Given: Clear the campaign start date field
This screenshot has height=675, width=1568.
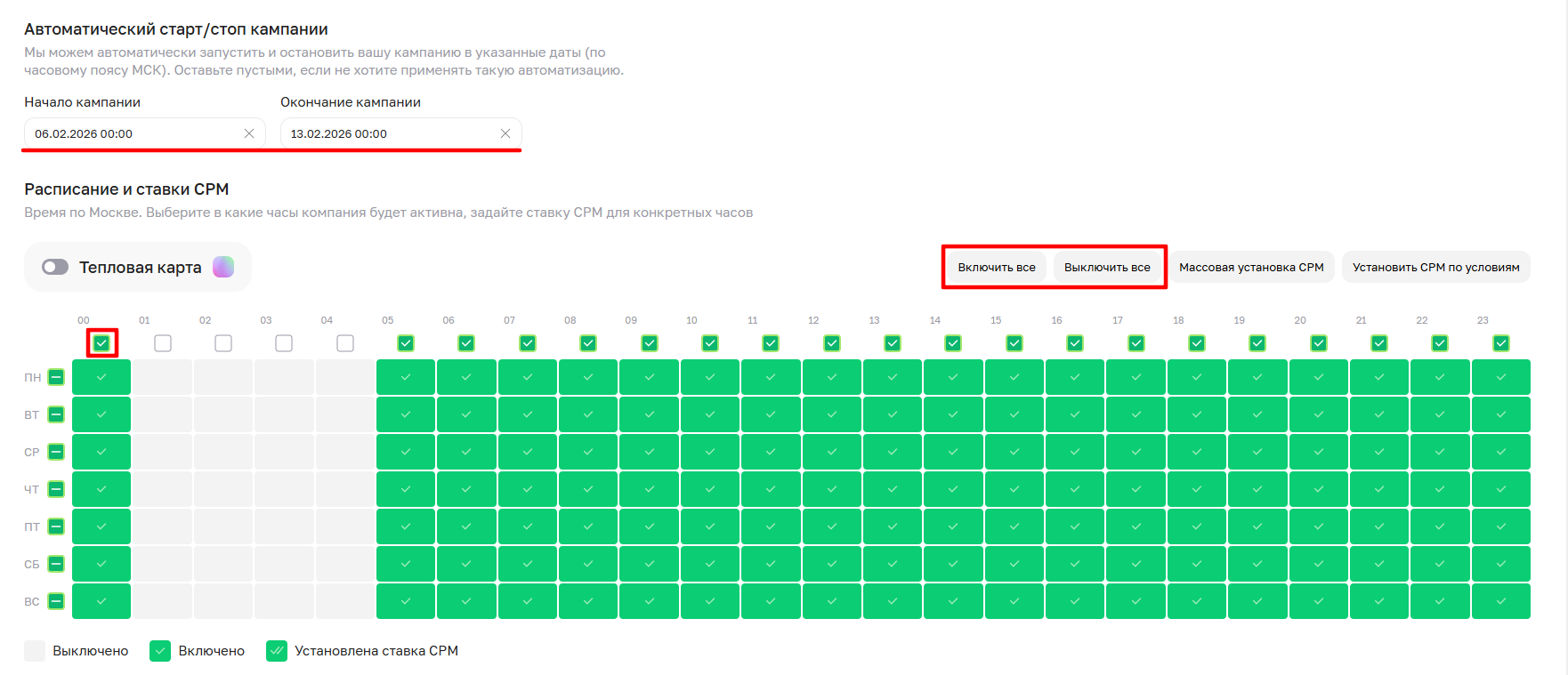Looking at the screenshot, I should [x=249, y=133].
